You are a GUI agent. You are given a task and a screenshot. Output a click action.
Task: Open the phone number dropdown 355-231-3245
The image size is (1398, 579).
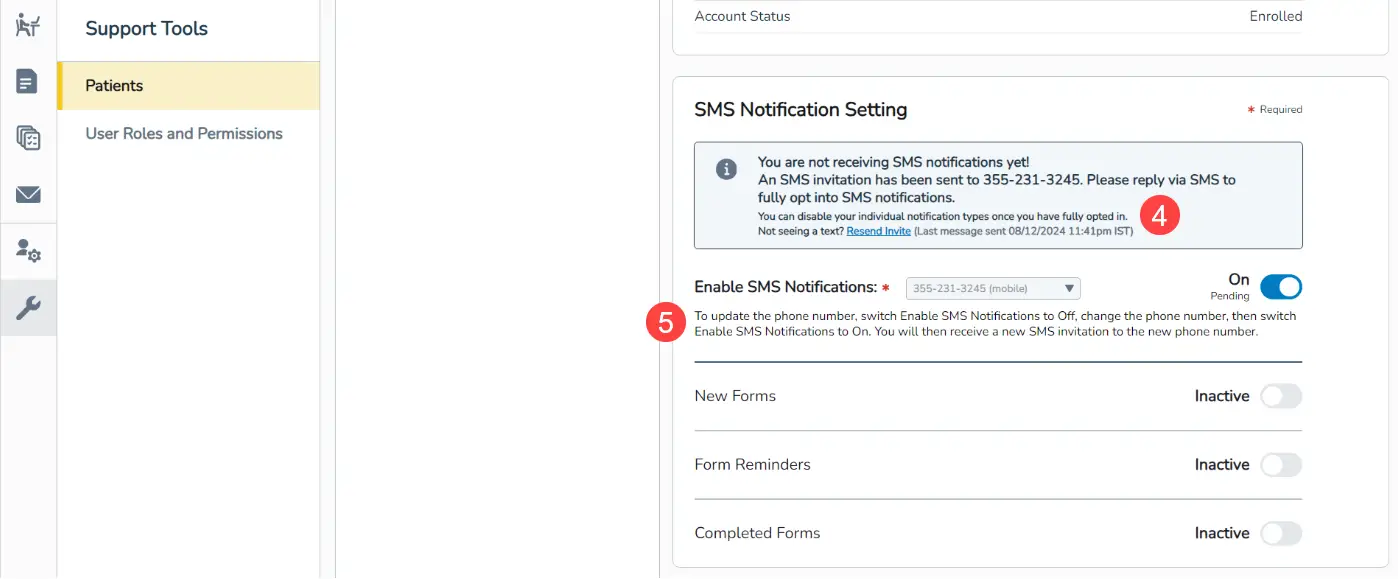pyautogui.click(x=985, y=289)
